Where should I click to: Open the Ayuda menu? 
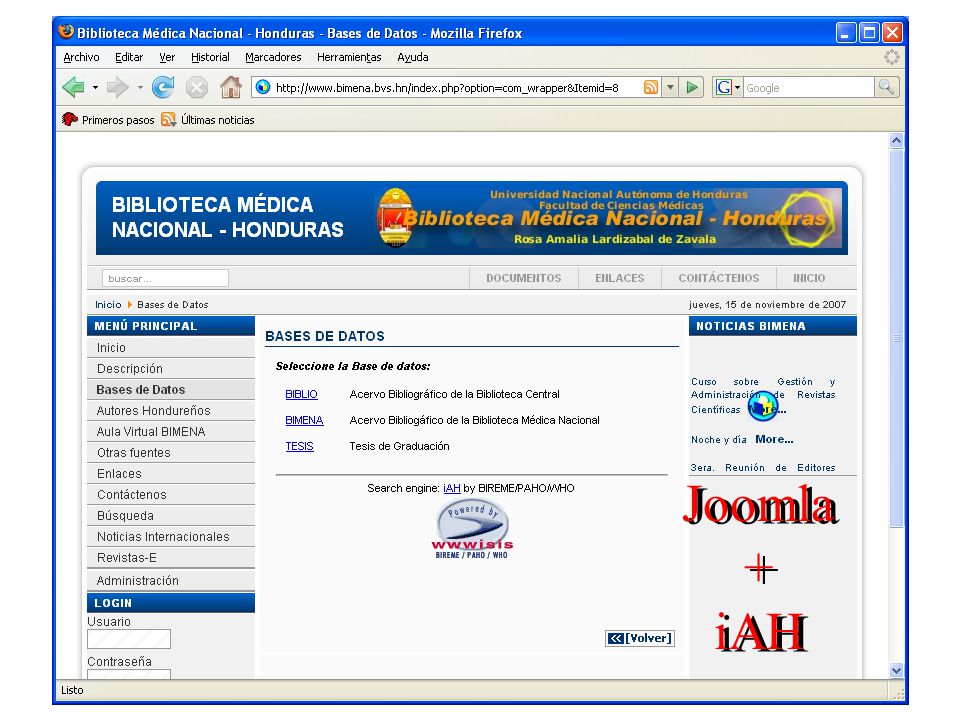[413, 57]
